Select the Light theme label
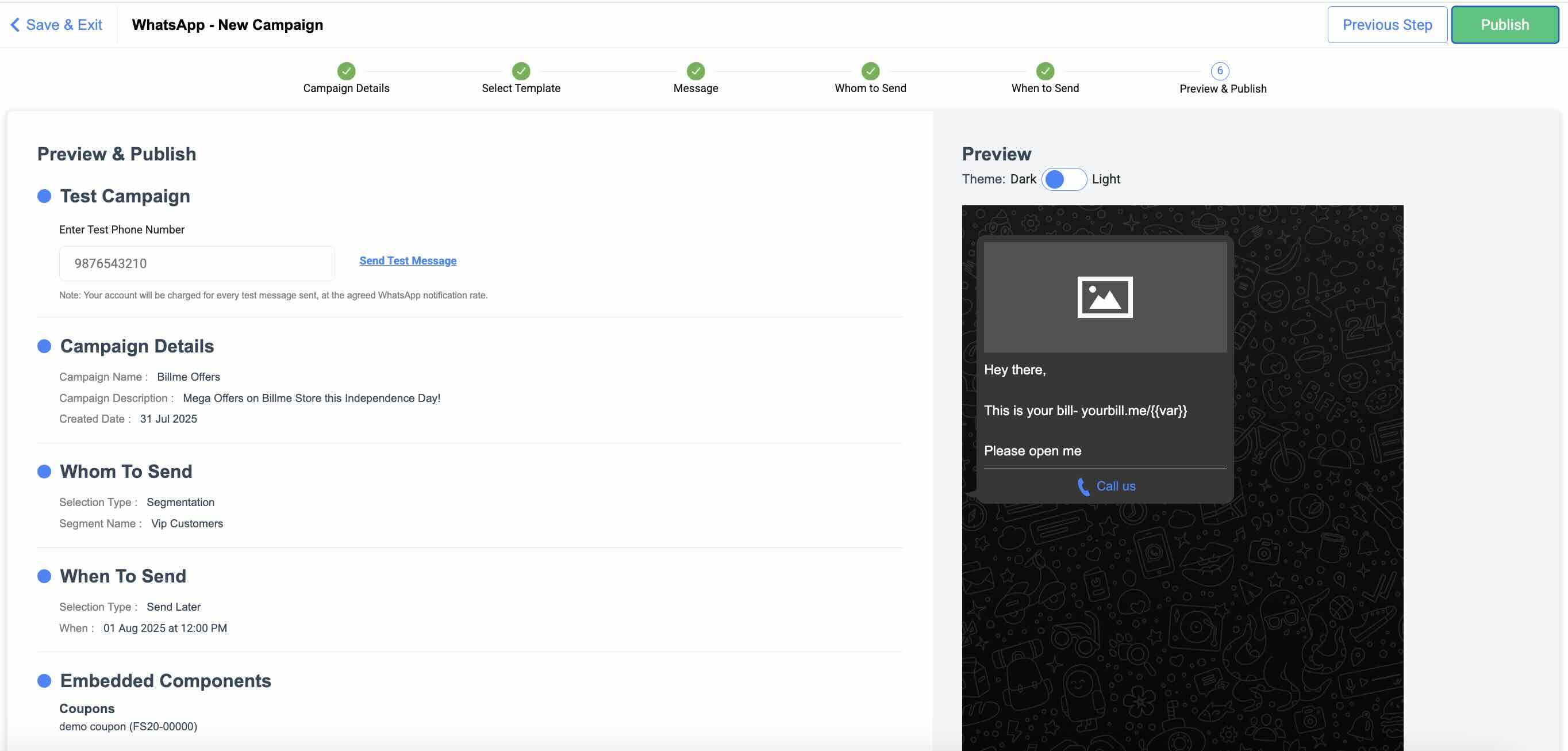 point(1105,179)
